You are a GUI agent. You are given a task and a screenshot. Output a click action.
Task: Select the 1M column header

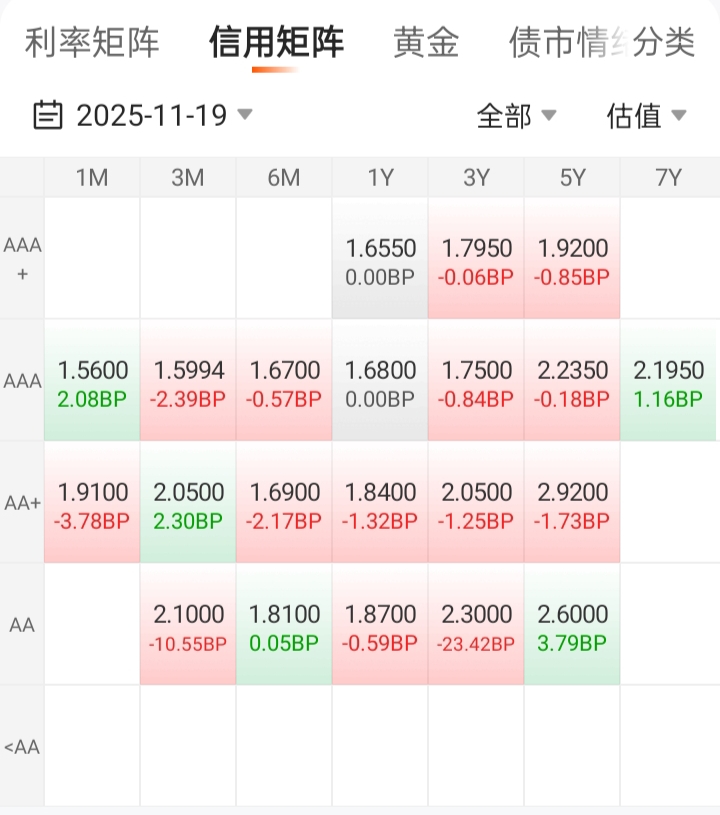click(92, 178)
